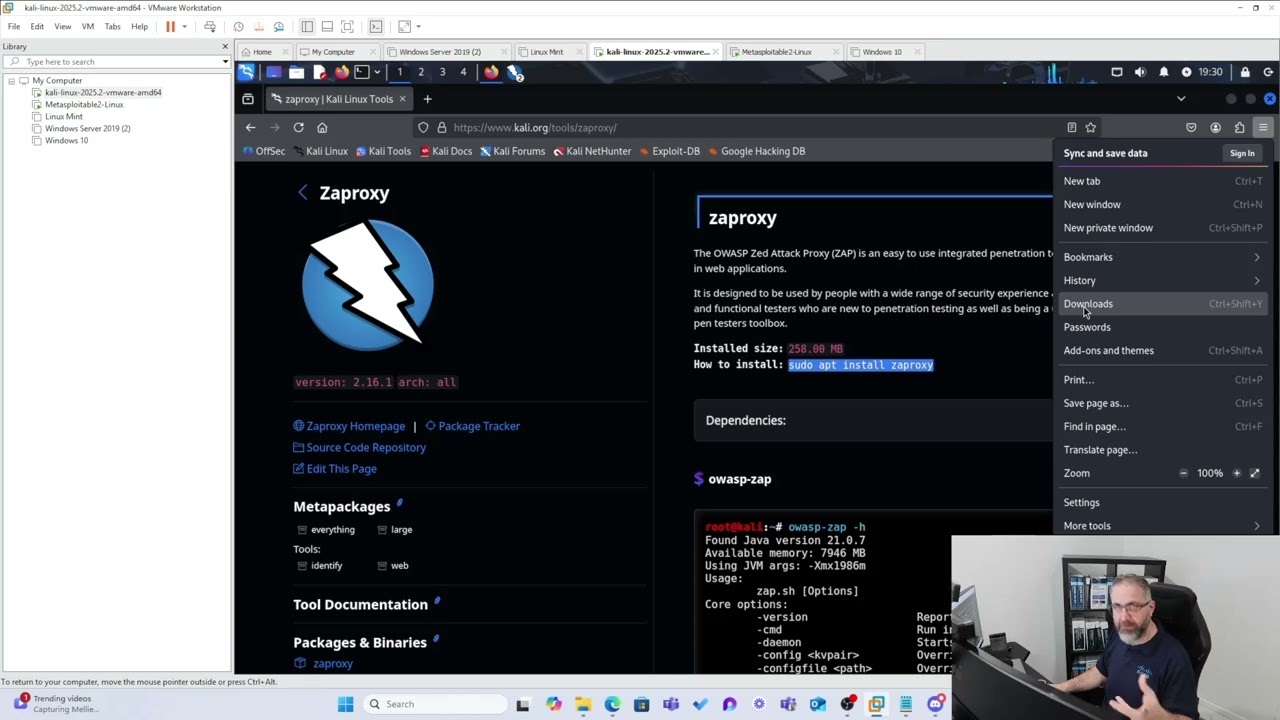Click the VMware library search field
1280x720 pixels.
pyautogui.click(x=118, y=62)
